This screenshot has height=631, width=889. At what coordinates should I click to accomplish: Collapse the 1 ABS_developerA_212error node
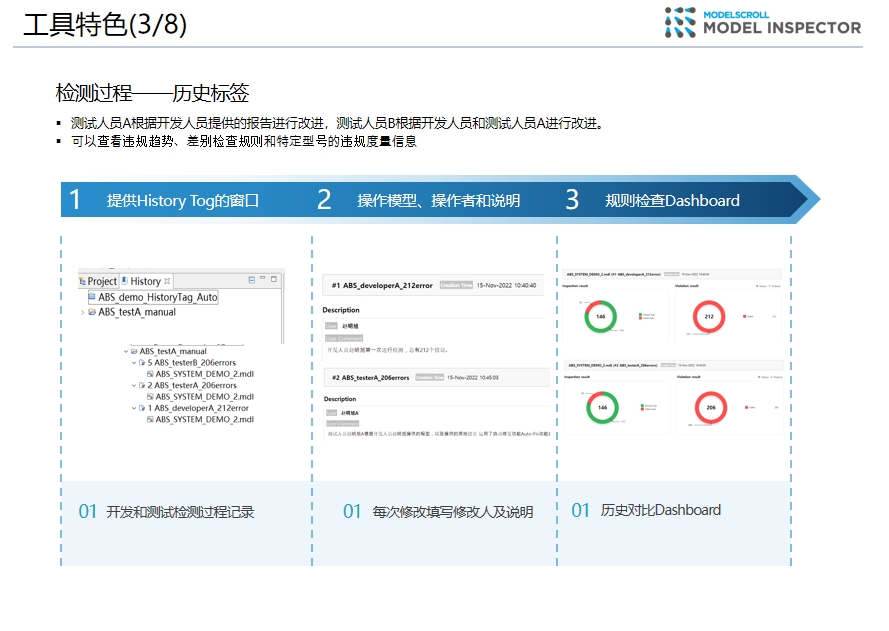tap(134, 408)
